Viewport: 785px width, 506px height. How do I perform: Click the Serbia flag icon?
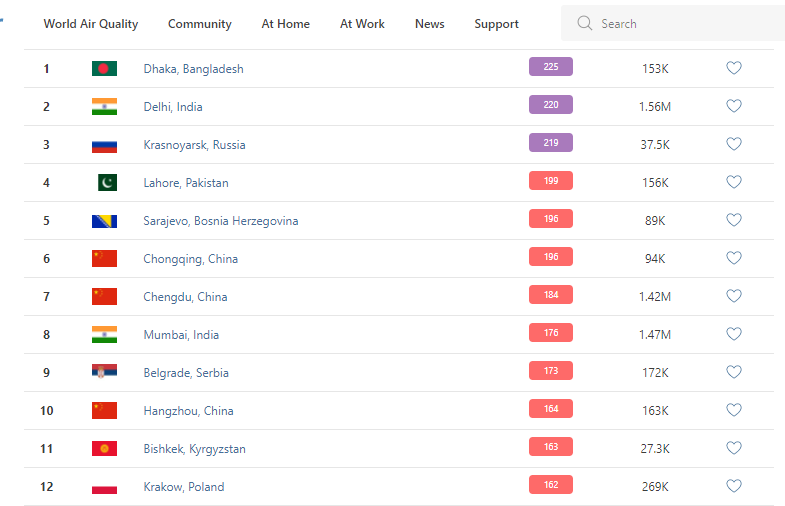click(104, 372)
